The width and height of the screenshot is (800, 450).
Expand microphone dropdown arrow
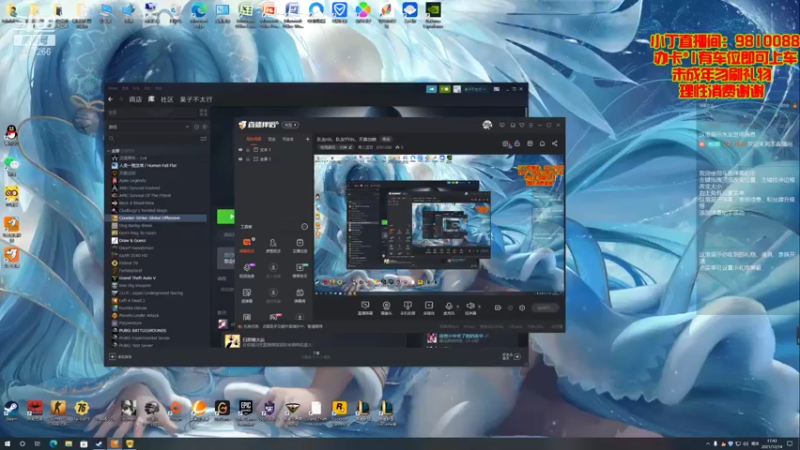(x=457, y=307)
